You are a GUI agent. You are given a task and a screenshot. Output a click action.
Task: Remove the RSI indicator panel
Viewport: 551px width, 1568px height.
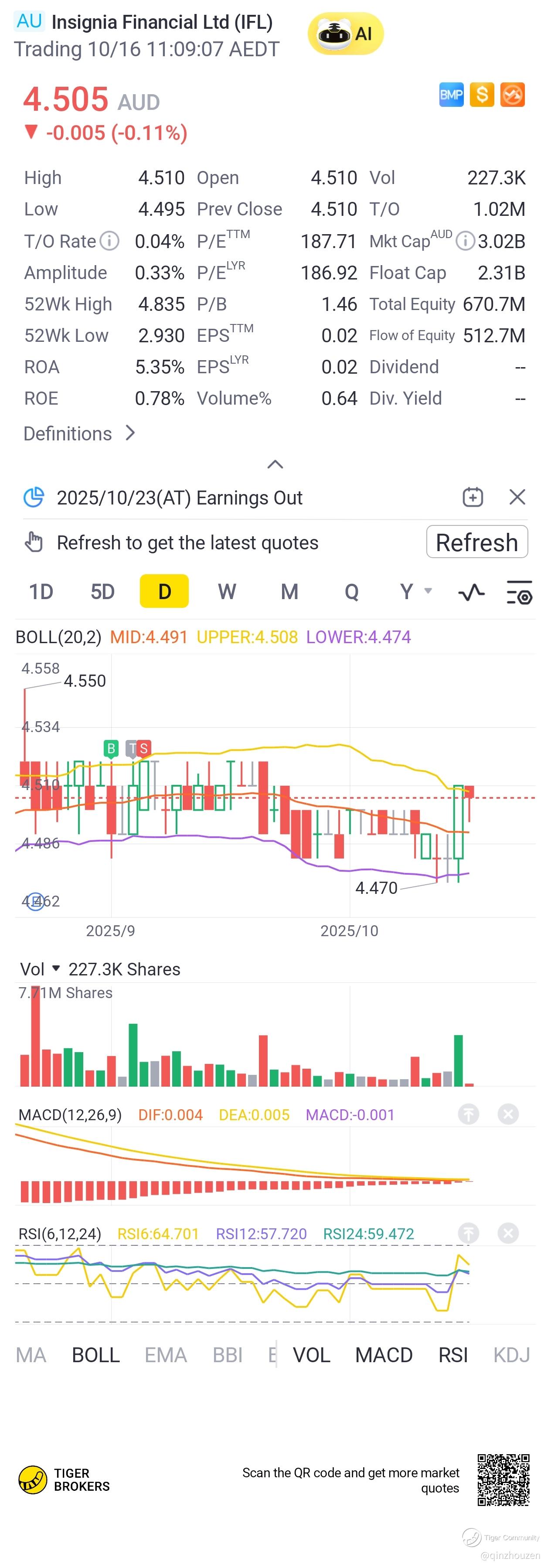pos(508,1233)
